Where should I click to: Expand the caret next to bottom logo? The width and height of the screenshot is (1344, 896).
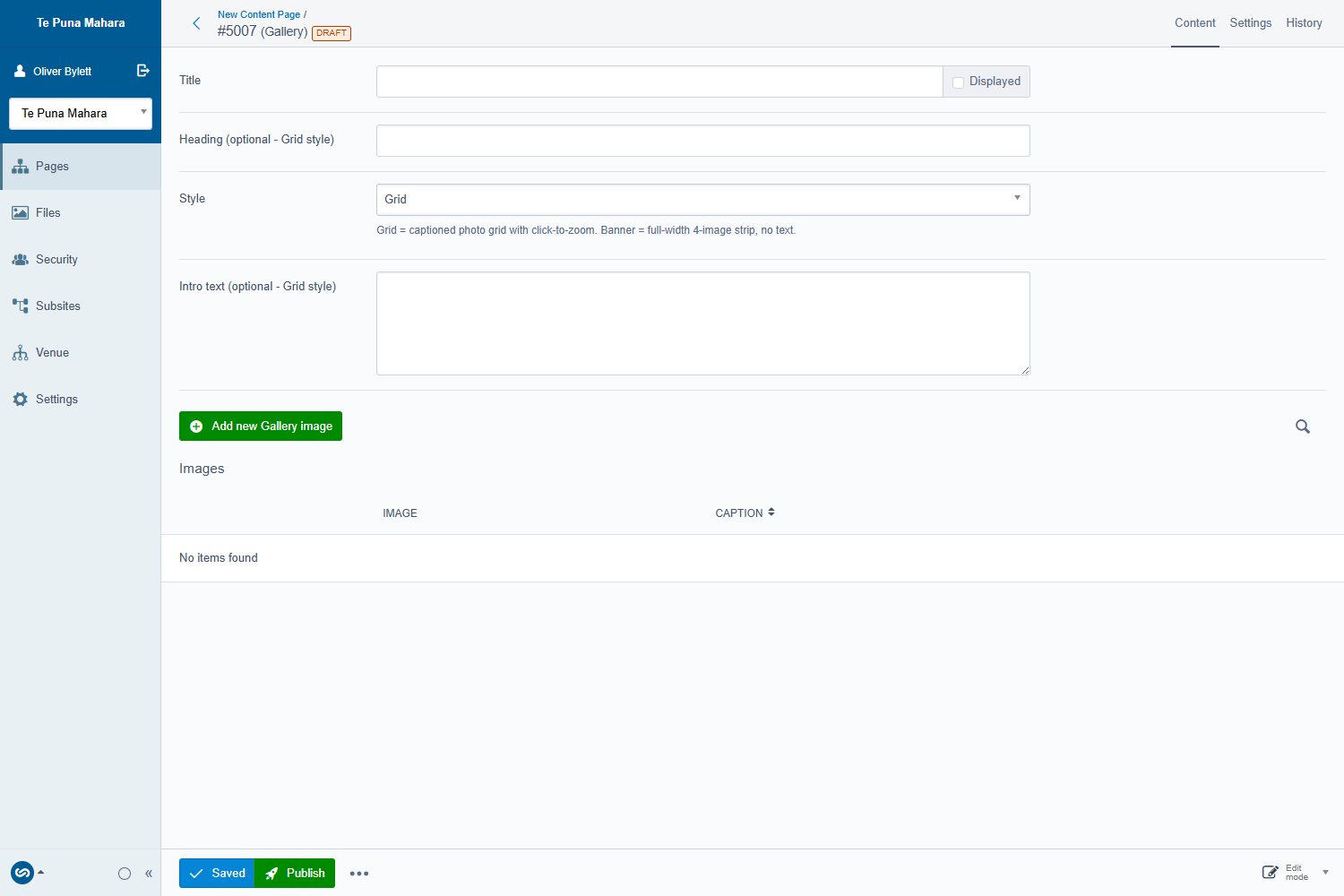(40, 872)
